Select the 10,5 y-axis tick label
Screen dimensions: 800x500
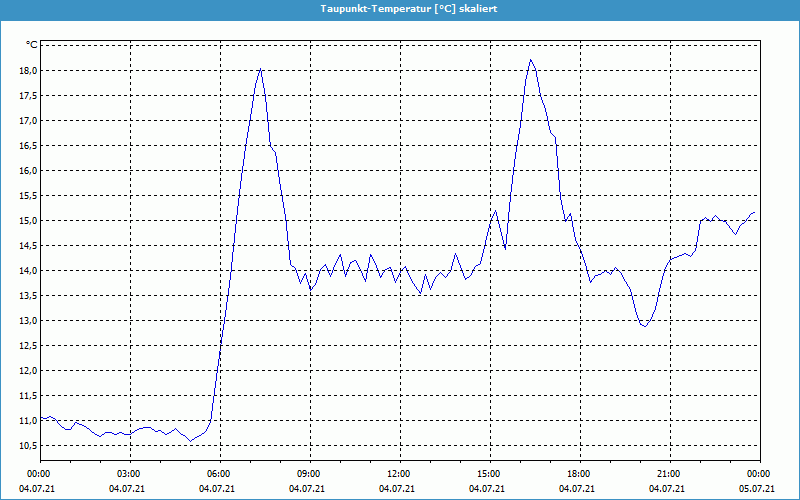click(x=27, y=446)
